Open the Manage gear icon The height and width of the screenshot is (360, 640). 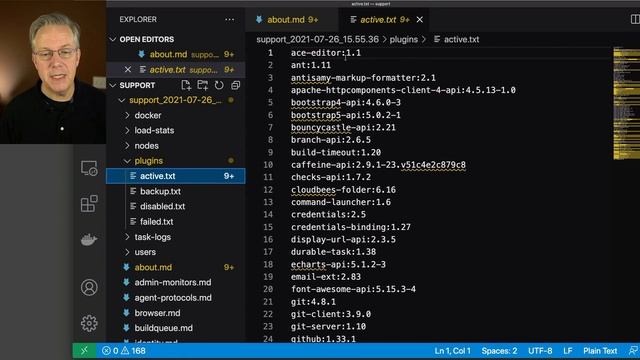point(89,323)
